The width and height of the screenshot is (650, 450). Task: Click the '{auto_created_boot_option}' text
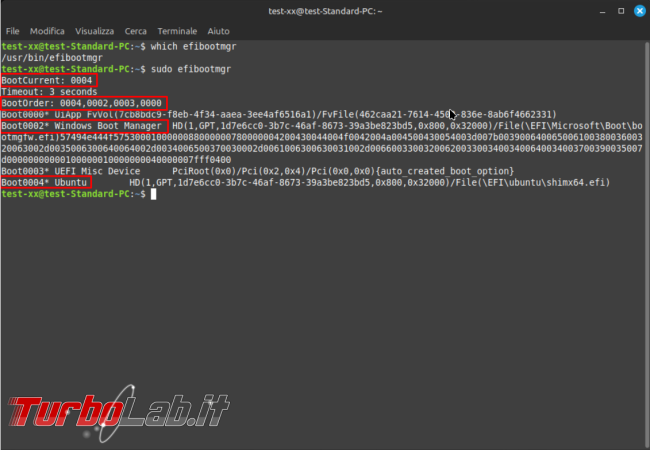click(x=445, y=171)
